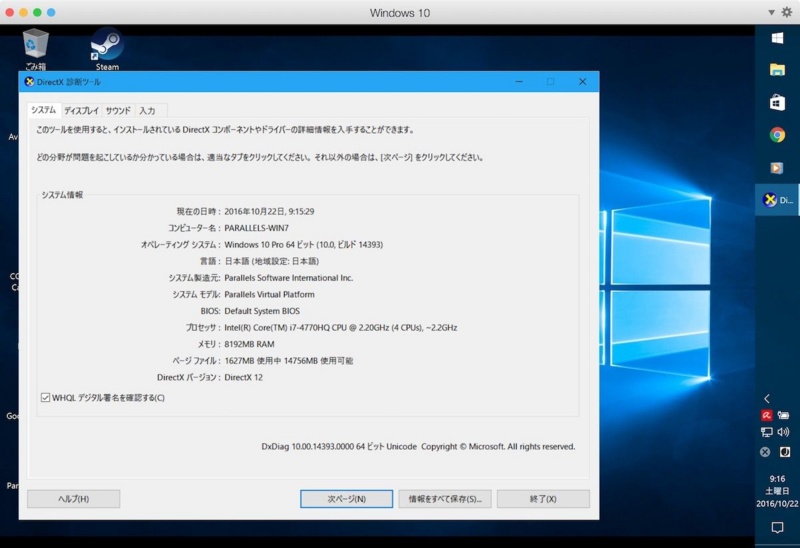Click the page file 1627MB usage value

click(x=289, y=361)
